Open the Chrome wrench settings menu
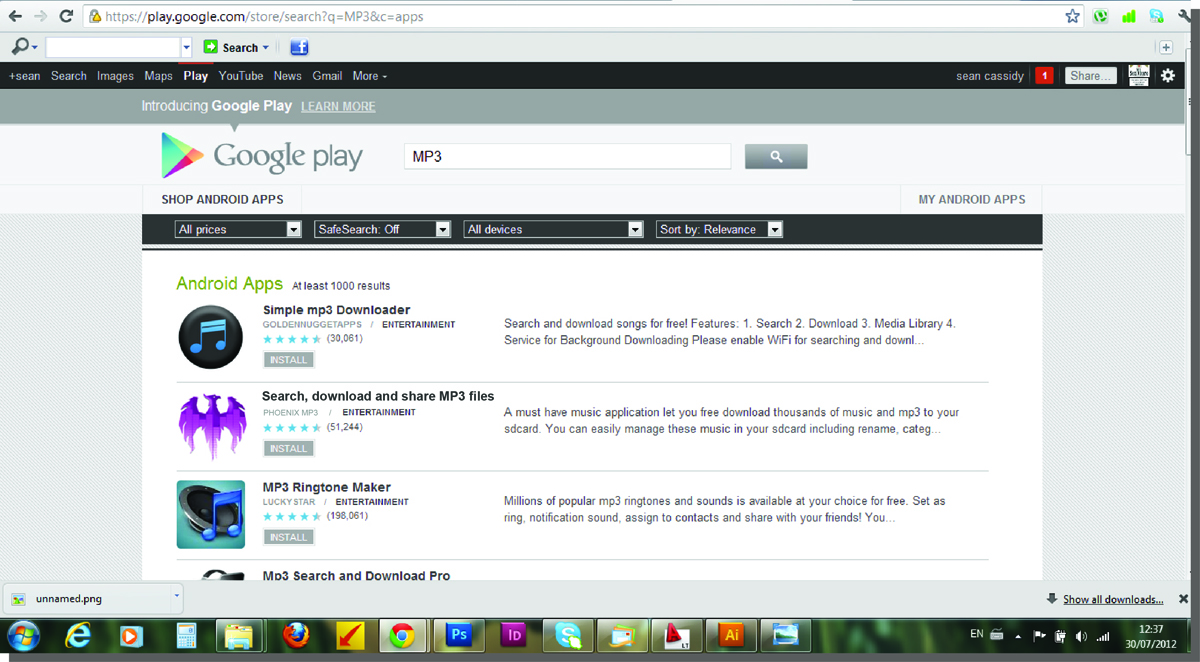Image resolution: width=1200 pixels, height=662 pixels. point(1184,16)
